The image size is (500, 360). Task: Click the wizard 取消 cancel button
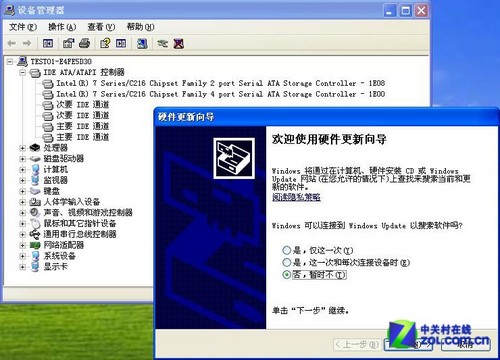(465, 344)
